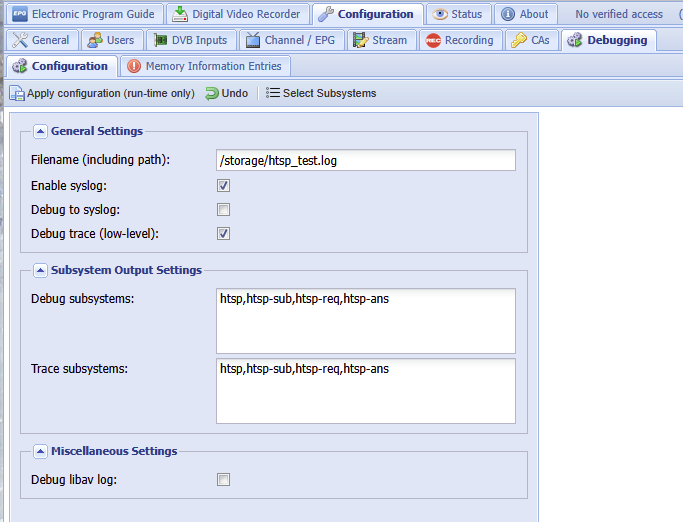Click the log Filename input field
This screenshot has height=522, width=683.
[x=365, y=160]
